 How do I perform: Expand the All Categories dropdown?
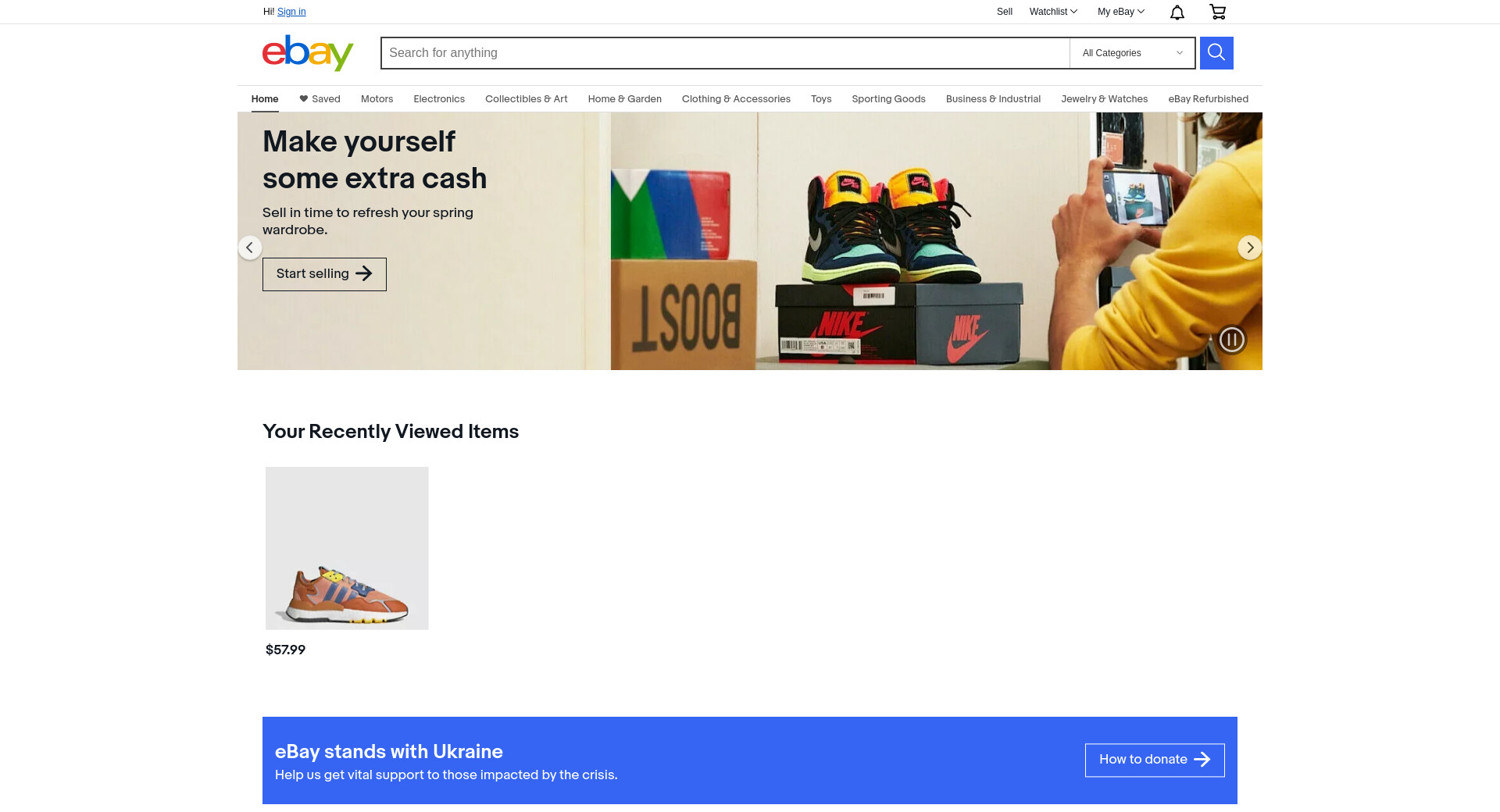click(x=1132, y=53)
